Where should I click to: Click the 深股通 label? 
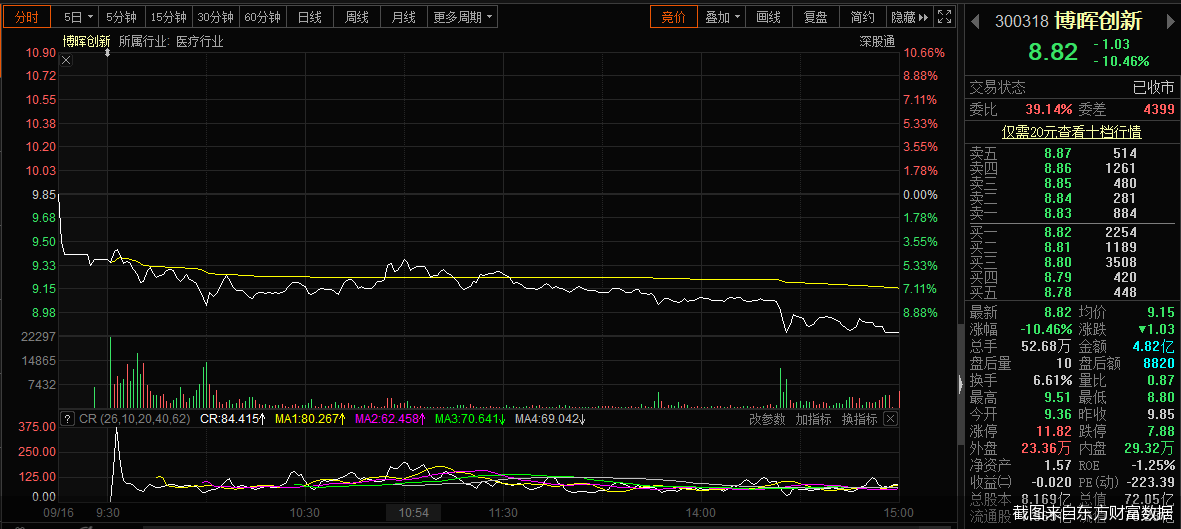click(x=877, y=41)
